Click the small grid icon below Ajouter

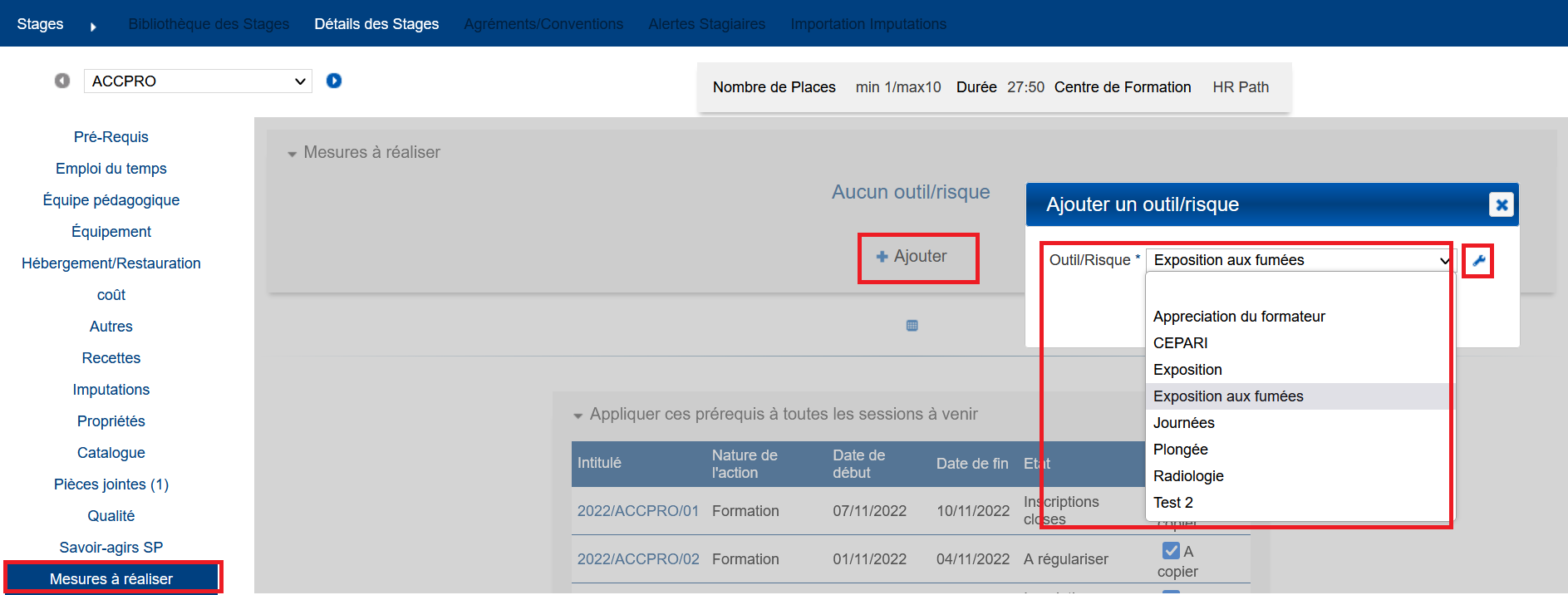(912, 326)
